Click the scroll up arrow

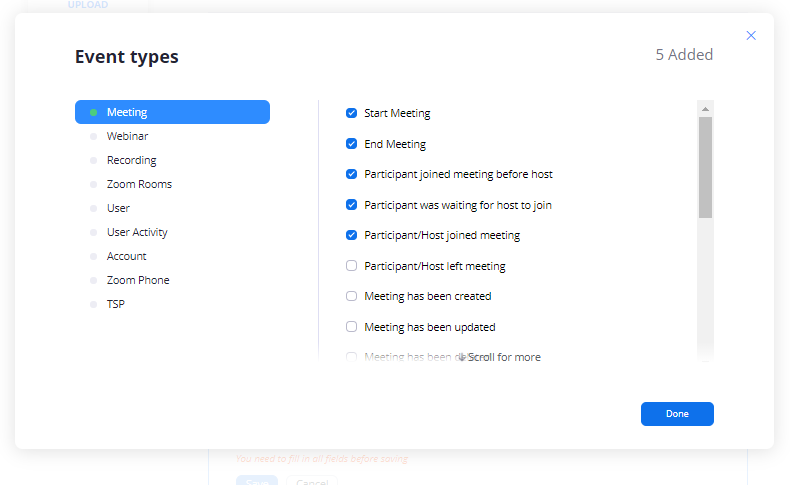705,109
